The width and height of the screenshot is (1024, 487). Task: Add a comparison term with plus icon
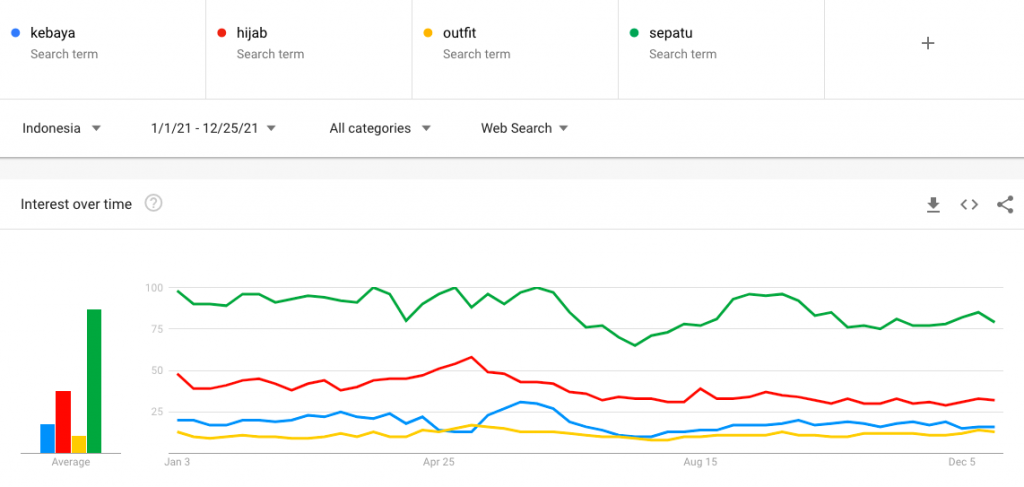click(927, 43)
